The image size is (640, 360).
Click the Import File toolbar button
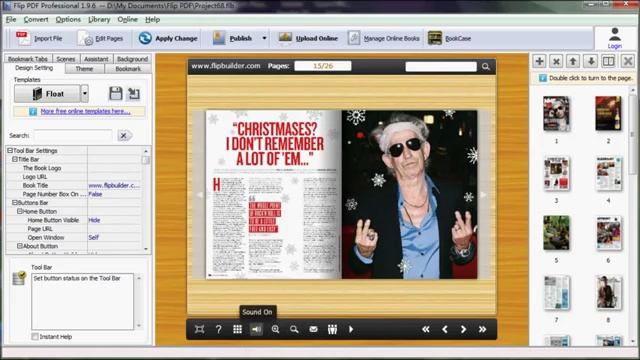pyautogui.click(x=39, y=38)
